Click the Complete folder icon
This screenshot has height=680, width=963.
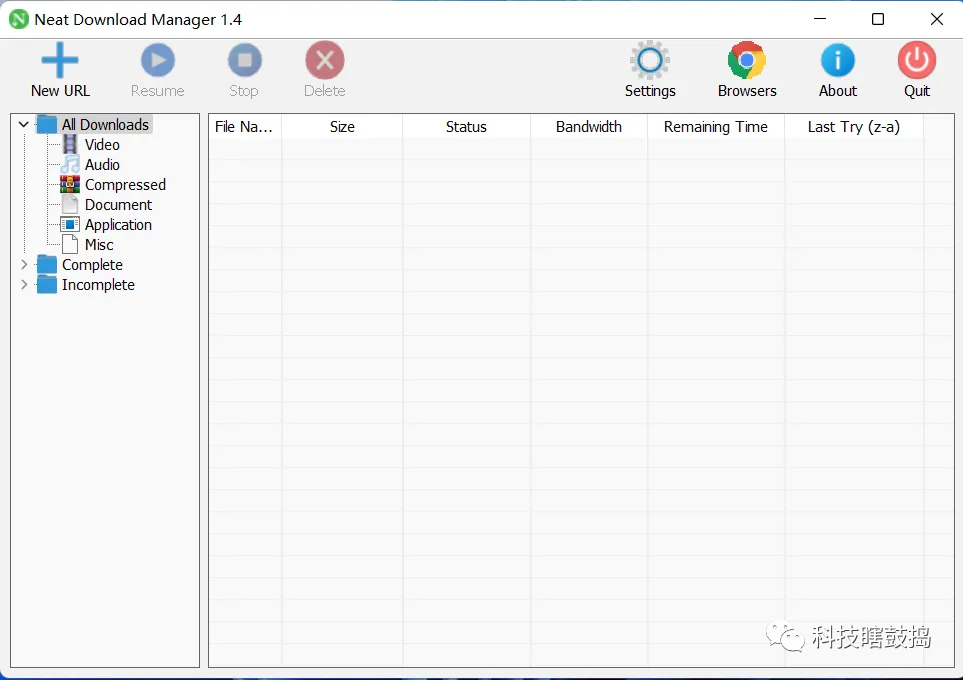tap(47, 265)
